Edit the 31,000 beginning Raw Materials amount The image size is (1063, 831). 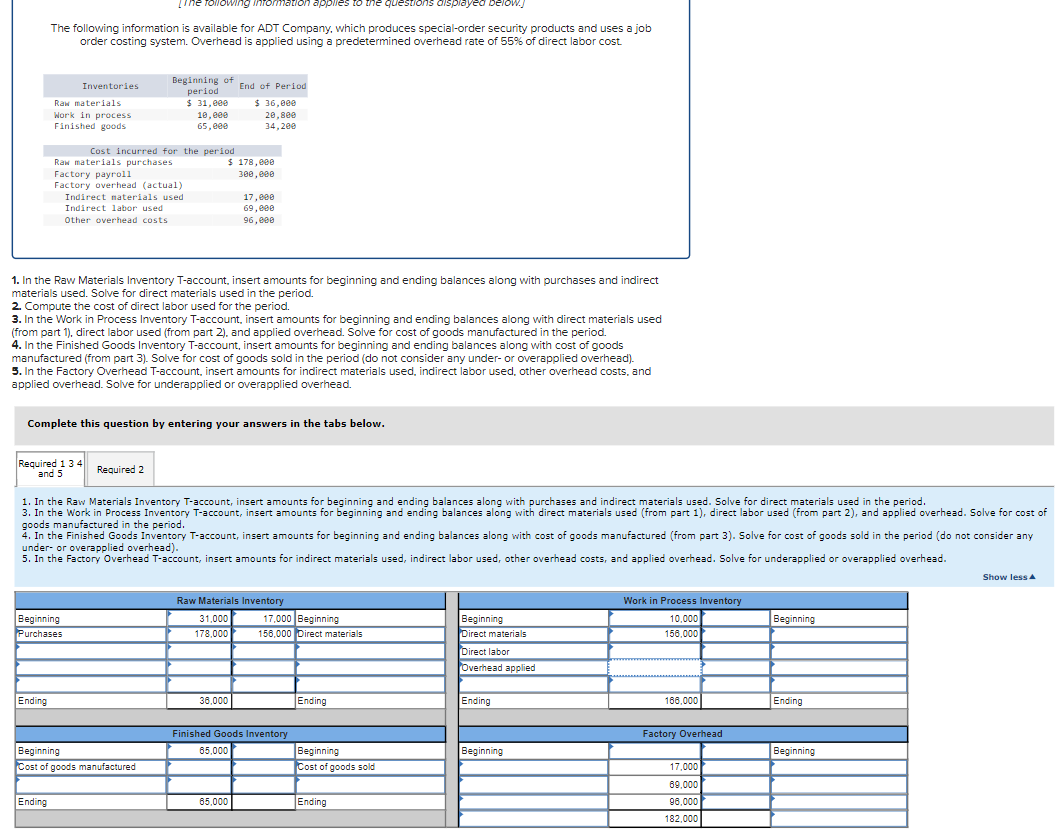pos(199,619)
